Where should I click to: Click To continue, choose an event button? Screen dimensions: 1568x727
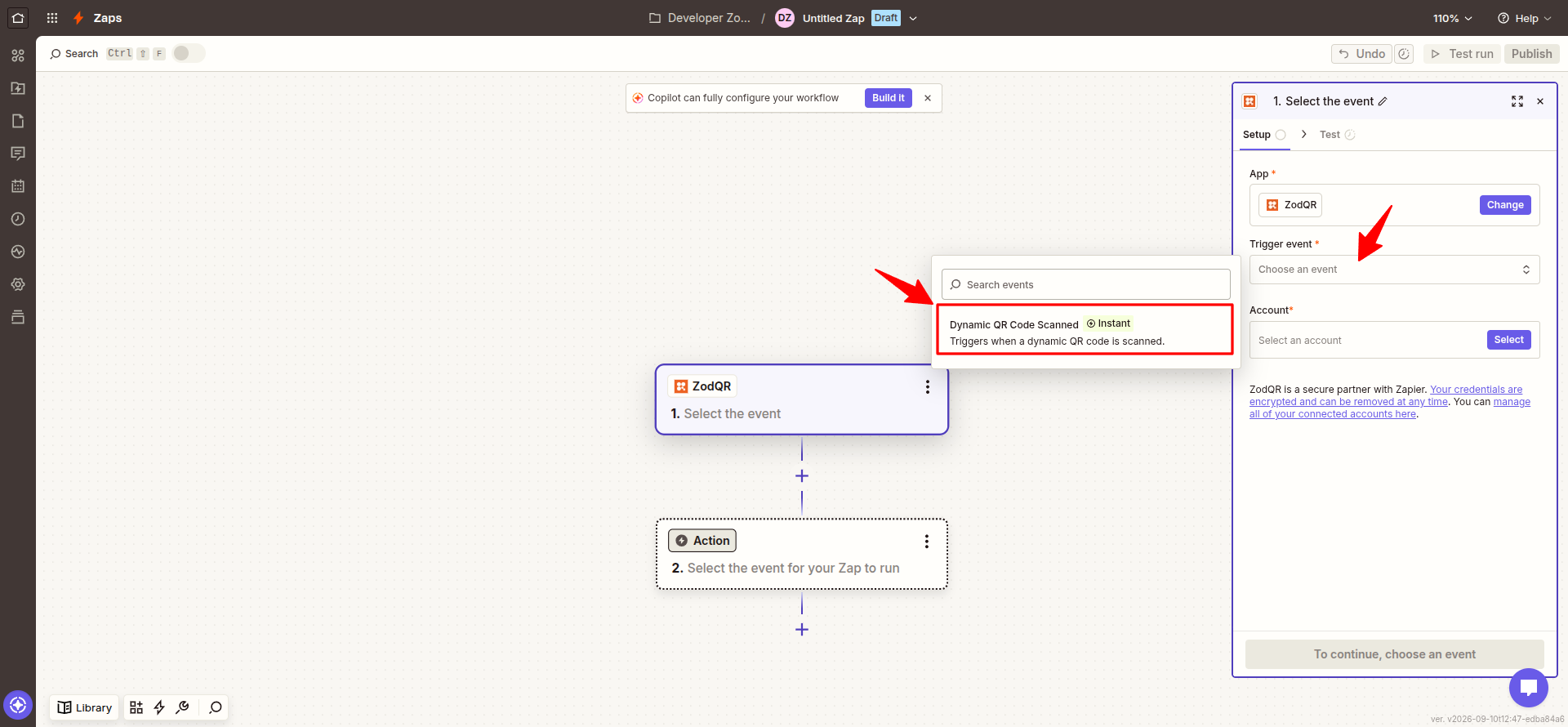(1394, 654)
